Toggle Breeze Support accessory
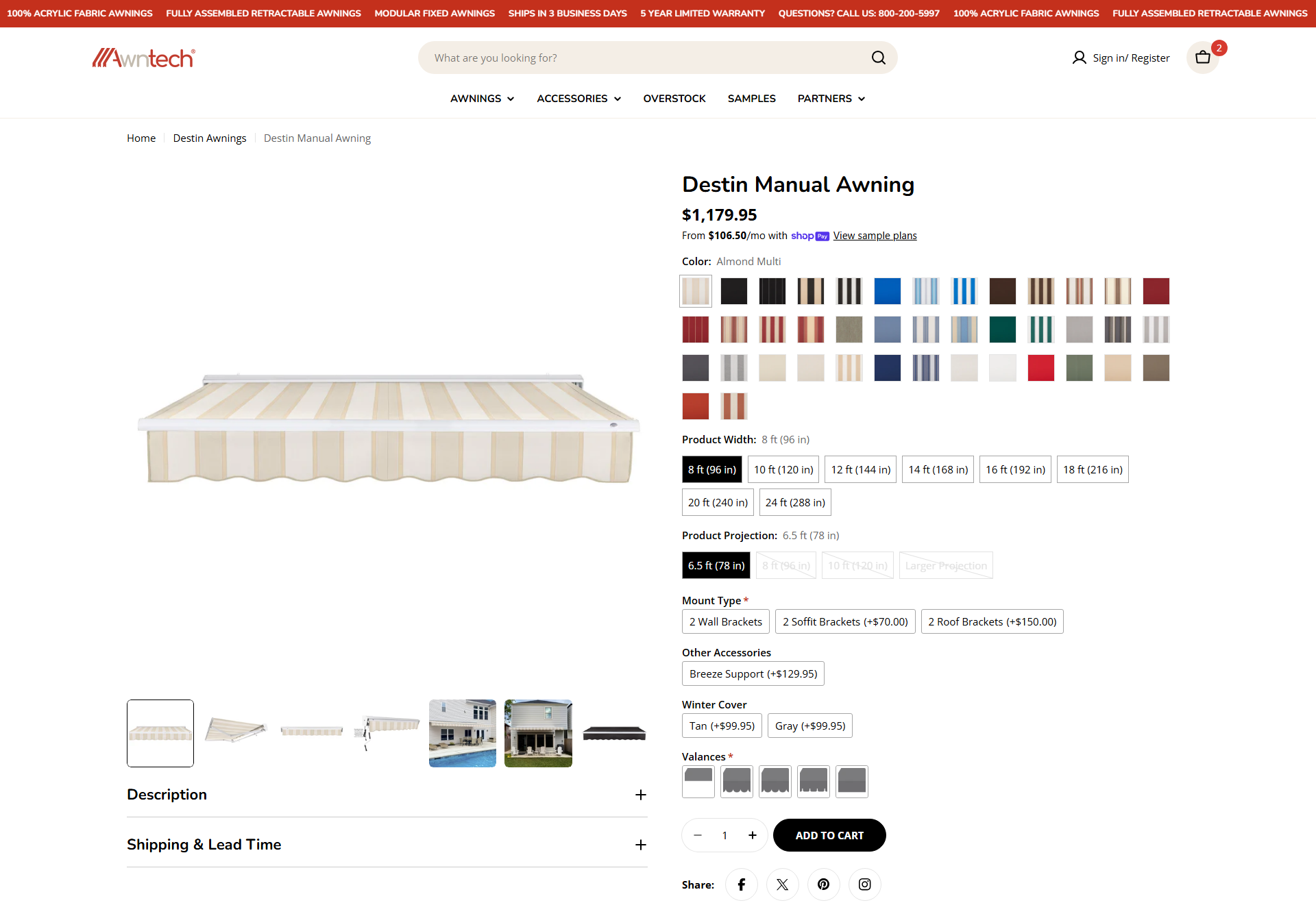This screenshot has height=916, width=1316. pyautogui.click(x=753, y=673)
